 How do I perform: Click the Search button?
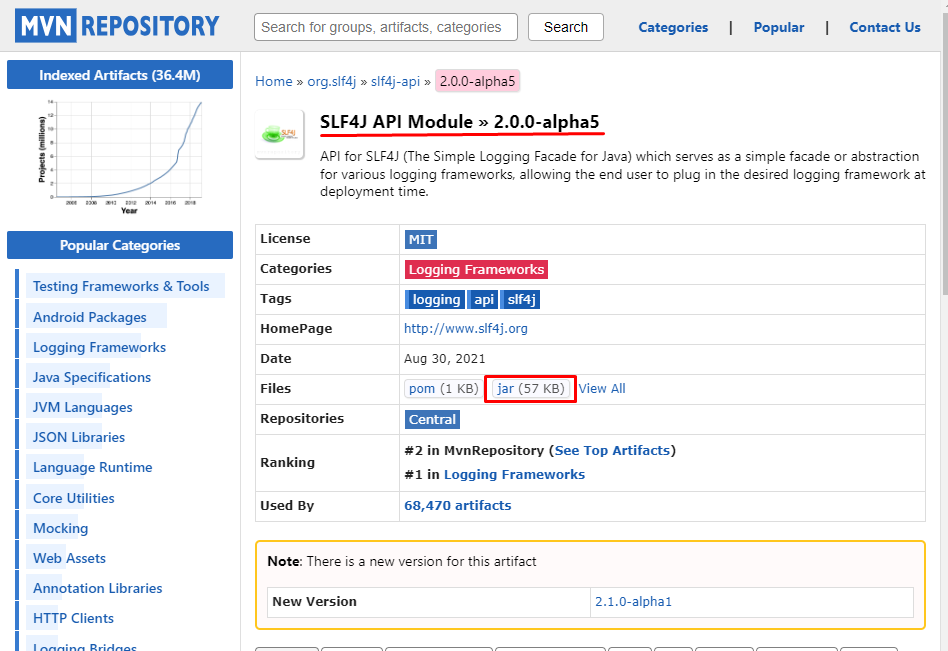tap(565, 27)
